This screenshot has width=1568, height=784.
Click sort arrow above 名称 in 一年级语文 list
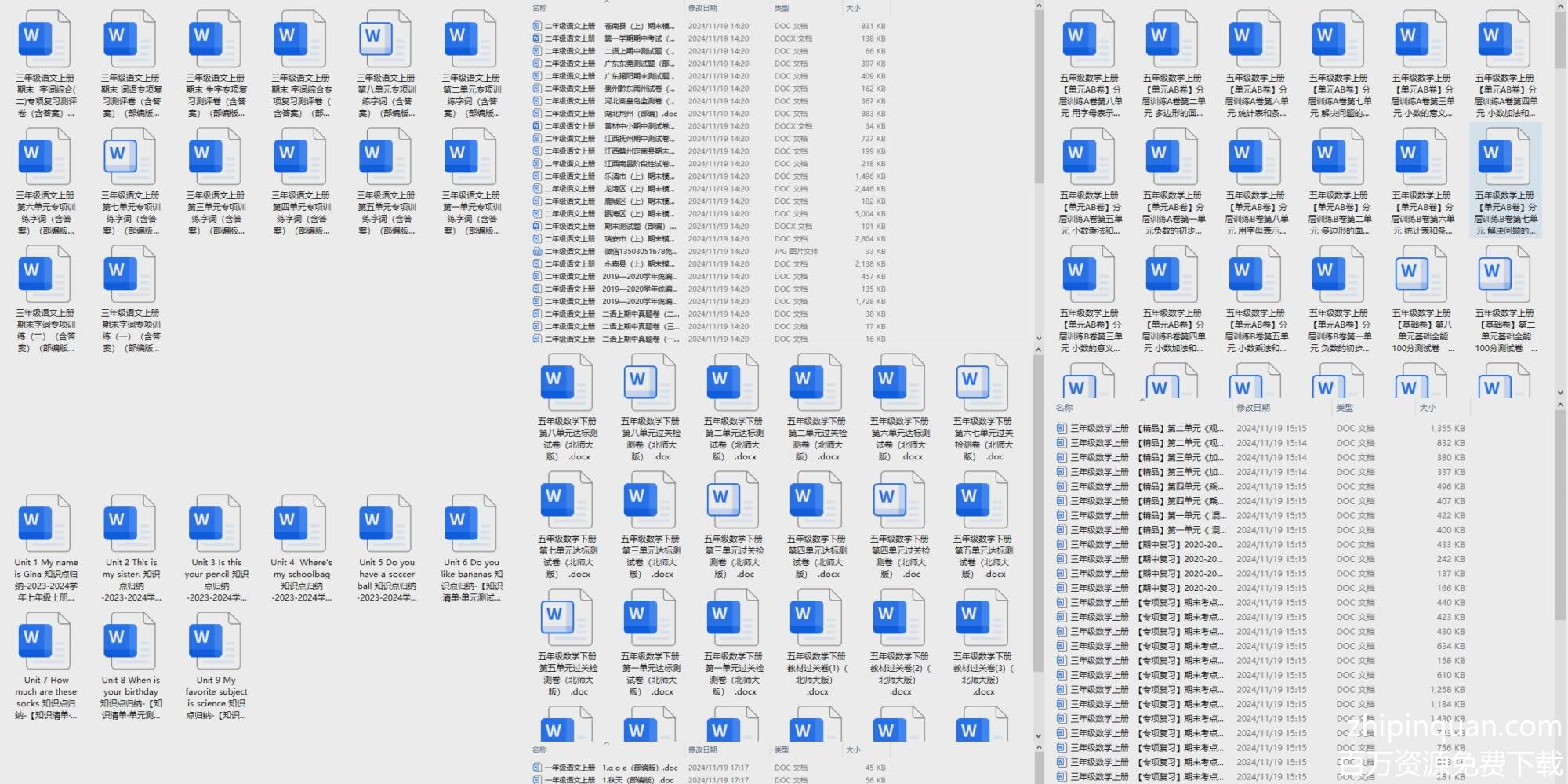tap(606, 742)
